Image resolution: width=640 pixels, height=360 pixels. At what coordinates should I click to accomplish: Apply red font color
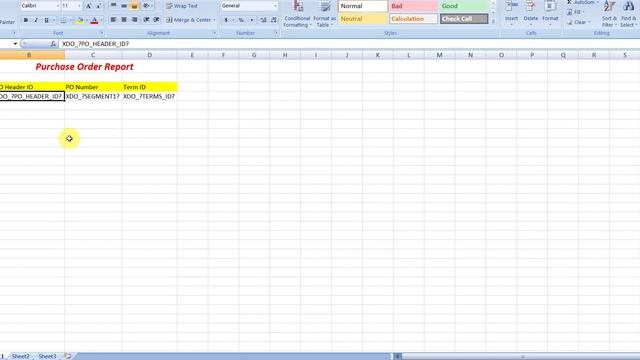[x=94, y=20]
